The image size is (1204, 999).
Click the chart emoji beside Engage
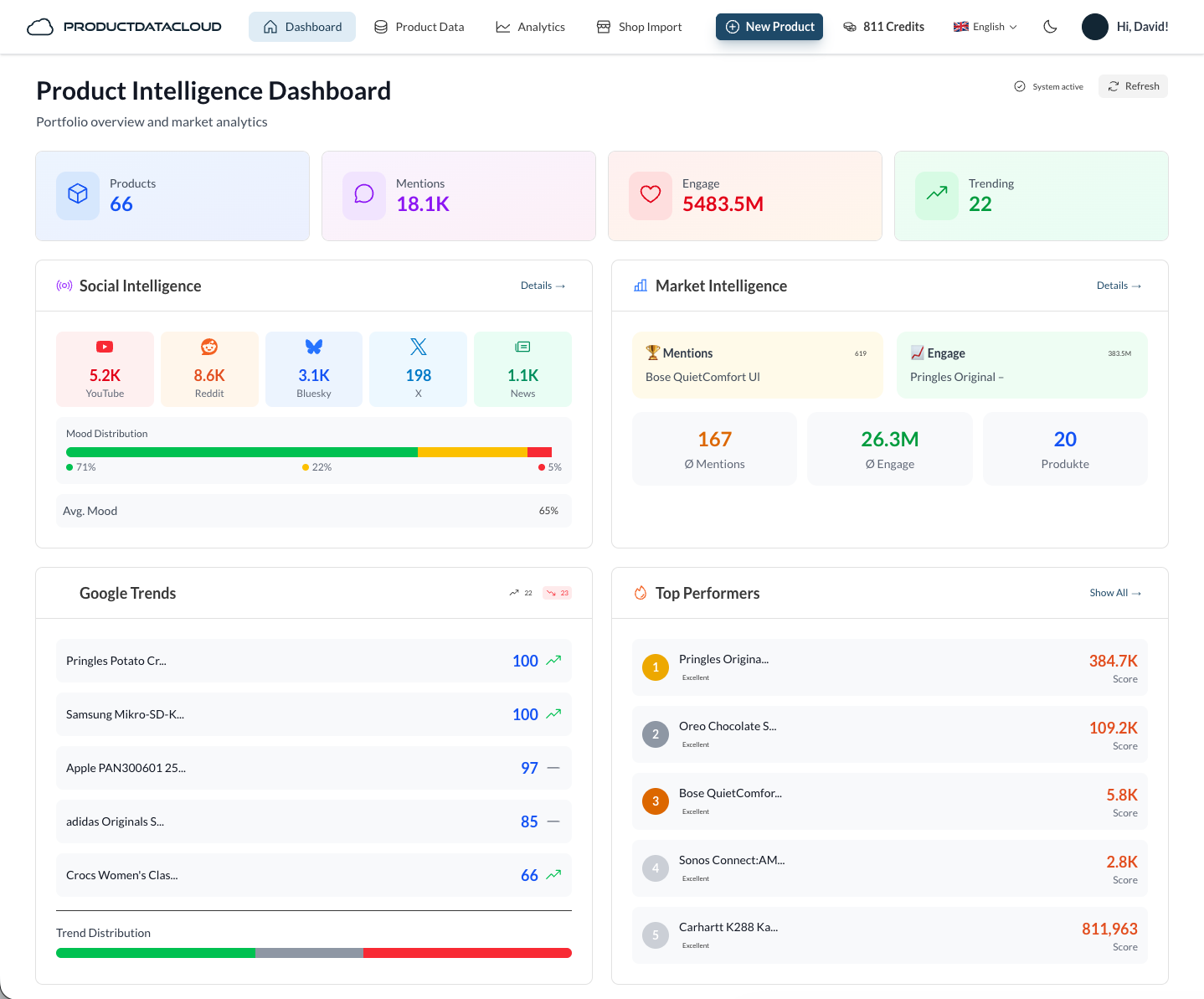point(918,353)
